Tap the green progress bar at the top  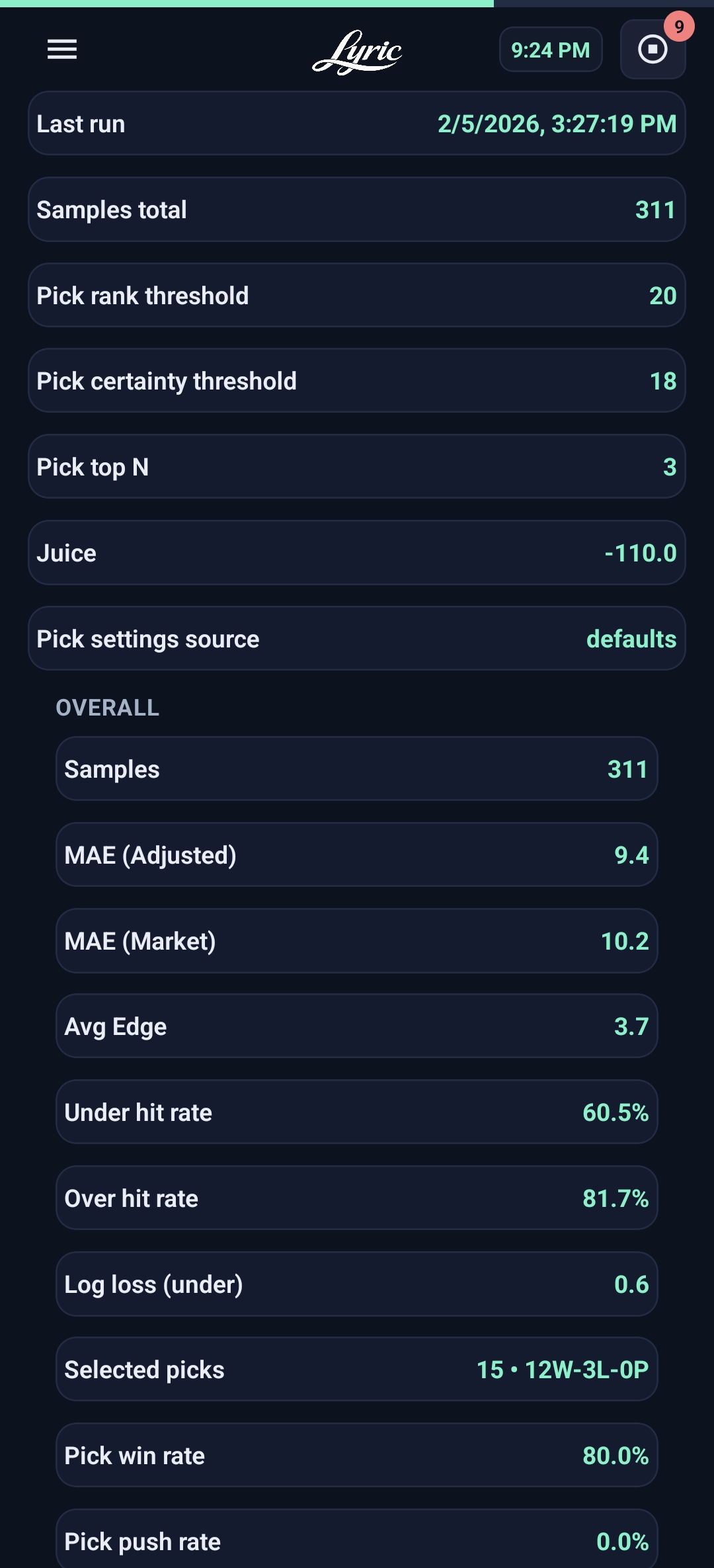tap(245, 3)
